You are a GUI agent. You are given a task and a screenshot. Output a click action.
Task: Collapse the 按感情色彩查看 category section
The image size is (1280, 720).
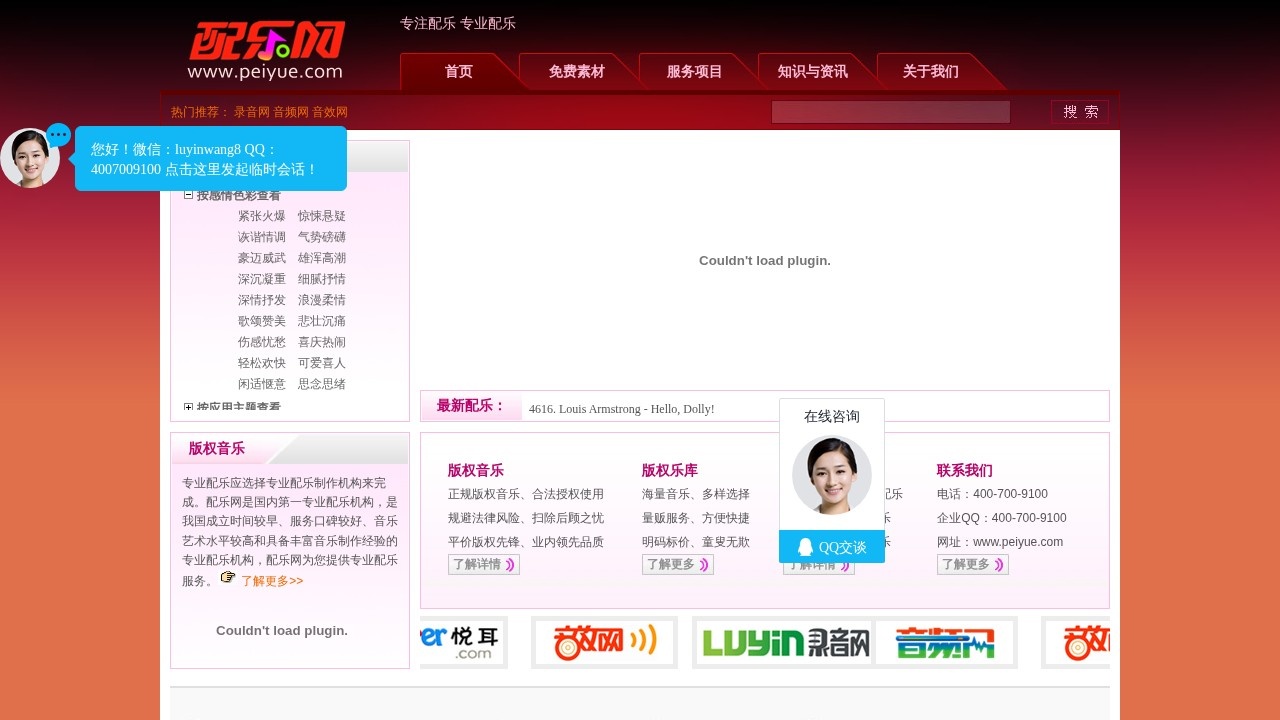click(x=188, y=195)
